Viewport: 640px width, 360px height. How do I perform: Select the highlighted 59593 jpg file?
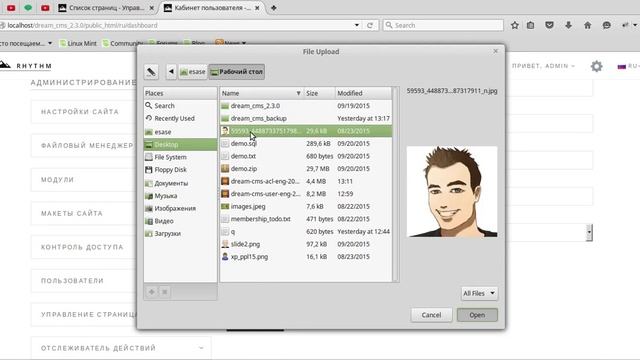306,131
